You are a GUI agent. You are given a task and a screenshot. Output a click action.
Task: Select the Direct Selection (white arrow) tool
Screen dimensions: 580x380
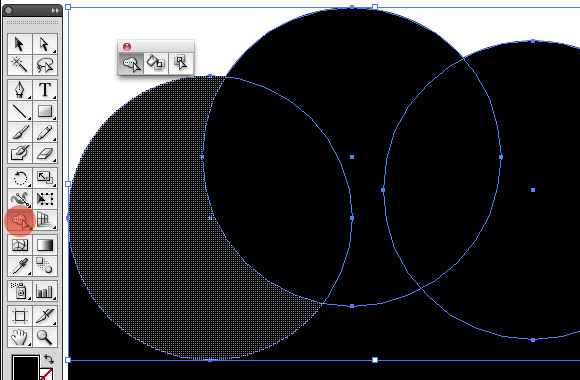coord(45,44)
